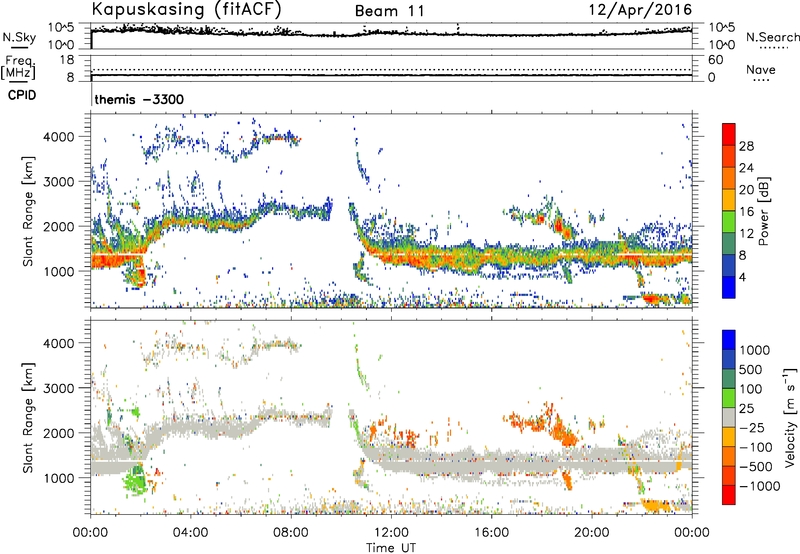Select the blue bottom segment of power colorbar
The image size is (800, 554).
pyautogui.click(x=729, y=287)
